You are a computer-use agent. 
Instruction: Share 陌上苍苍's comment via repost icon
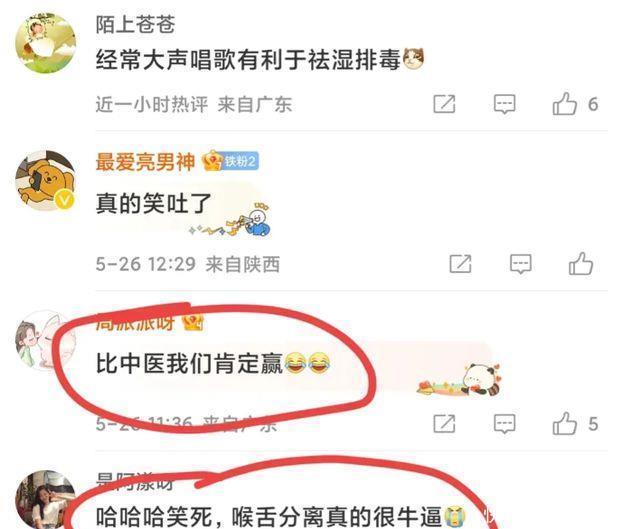point(444,104)
